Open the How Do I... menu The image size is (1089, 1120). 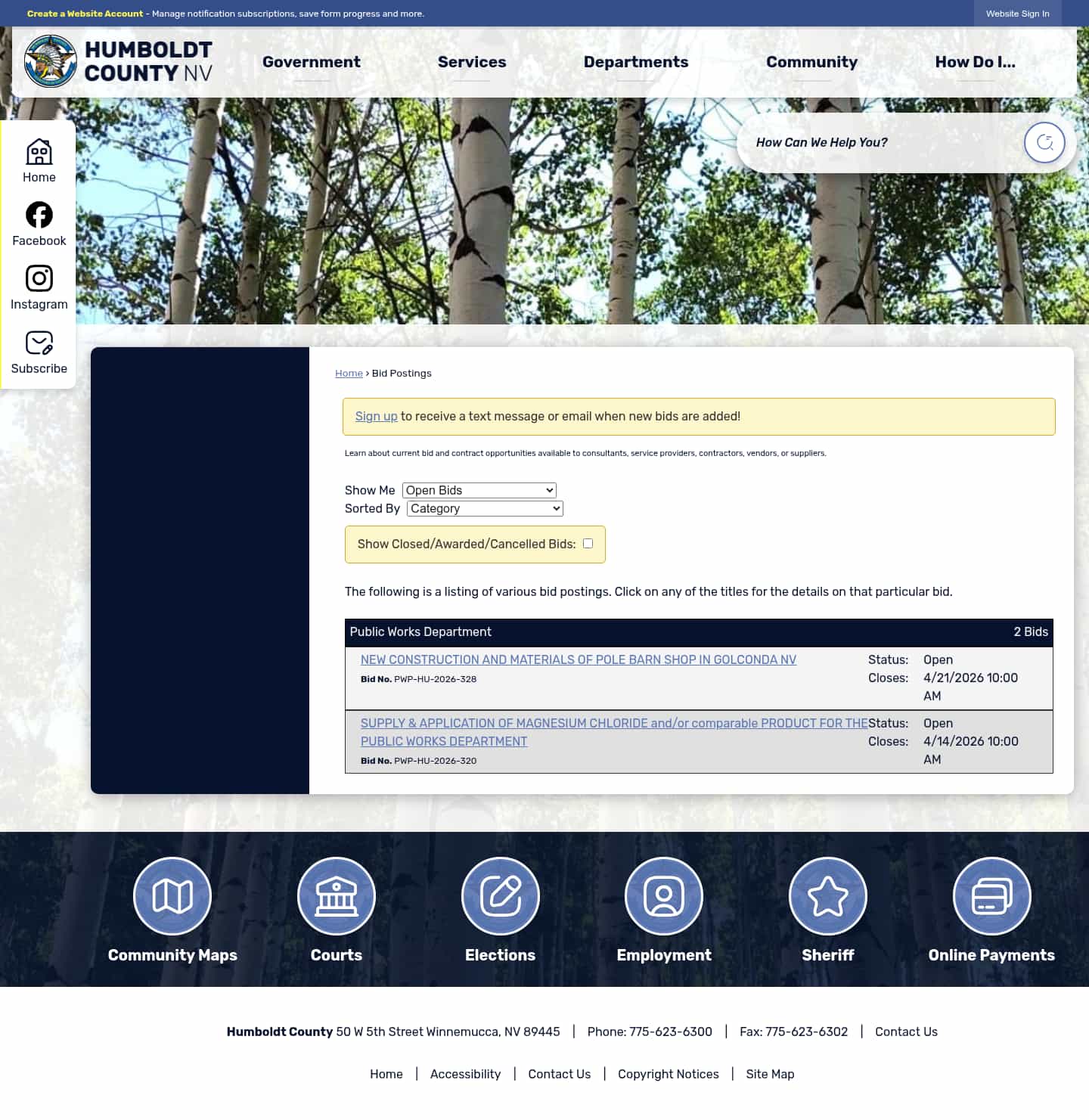tap(975, 62)
